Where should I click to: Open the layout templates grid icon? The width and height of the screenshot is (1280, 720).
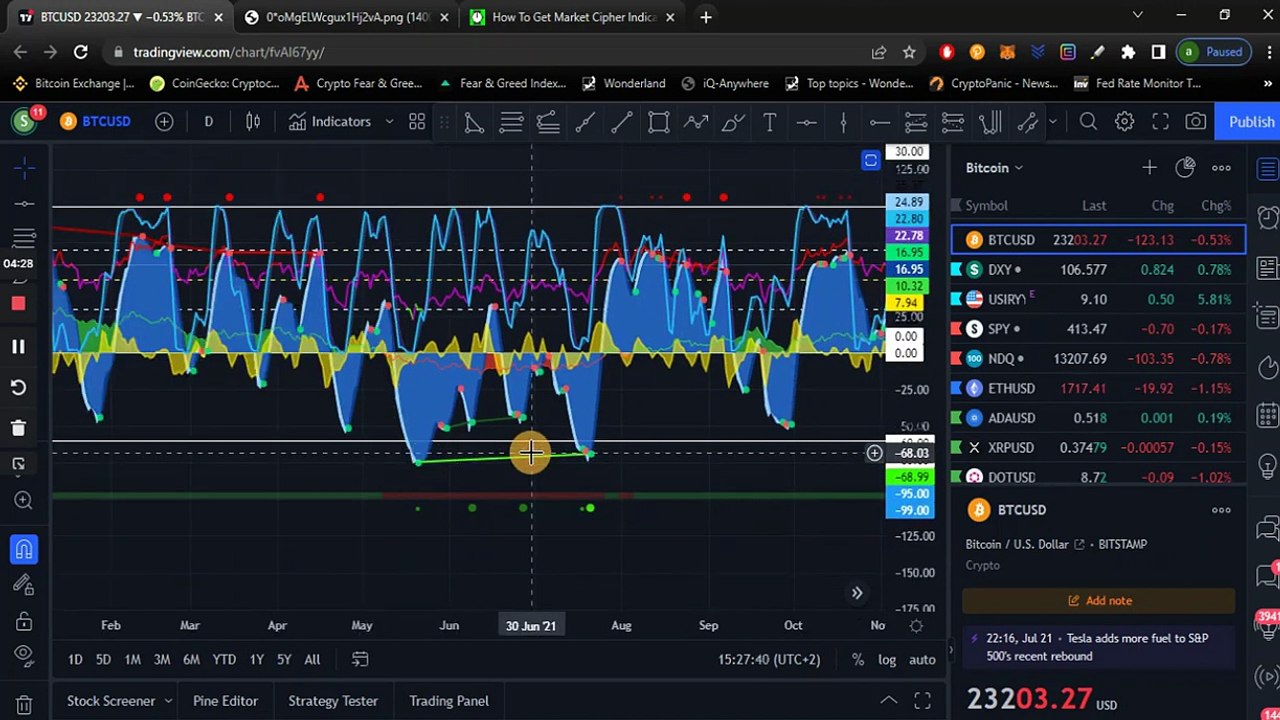pyautogui.click(x=417, y=122)
